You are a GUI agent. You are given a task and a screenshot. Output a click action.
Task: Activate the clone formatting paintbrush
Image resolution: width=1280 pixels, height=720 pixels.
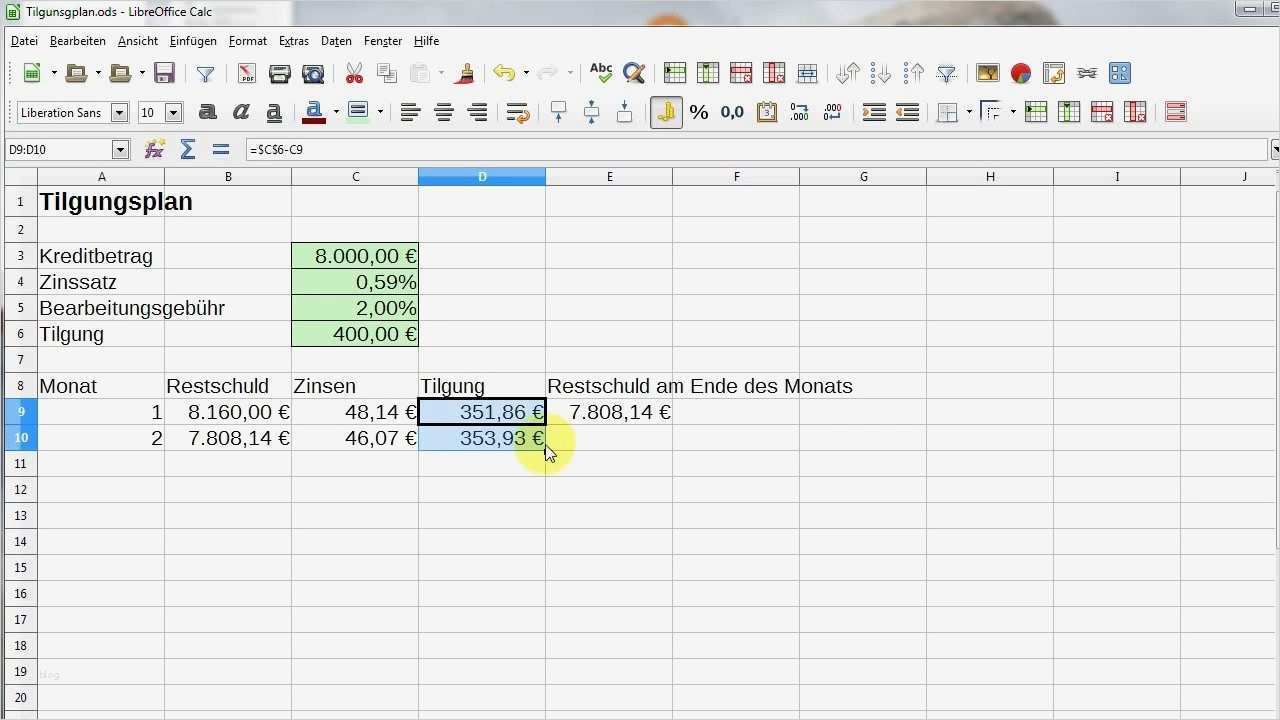click(464, 73)
